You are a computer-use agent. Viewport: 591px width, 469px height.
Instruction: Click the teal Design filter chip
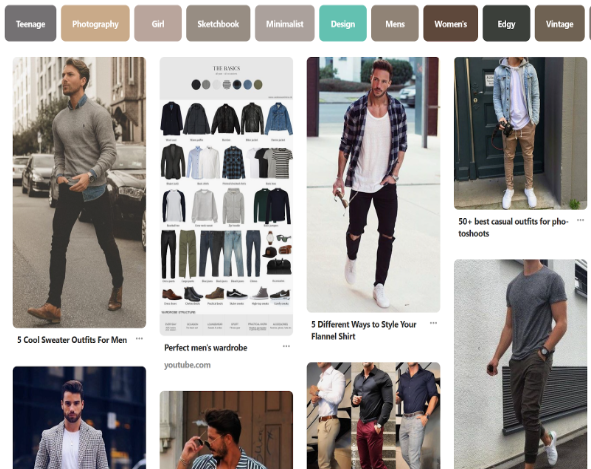(343, 23)
